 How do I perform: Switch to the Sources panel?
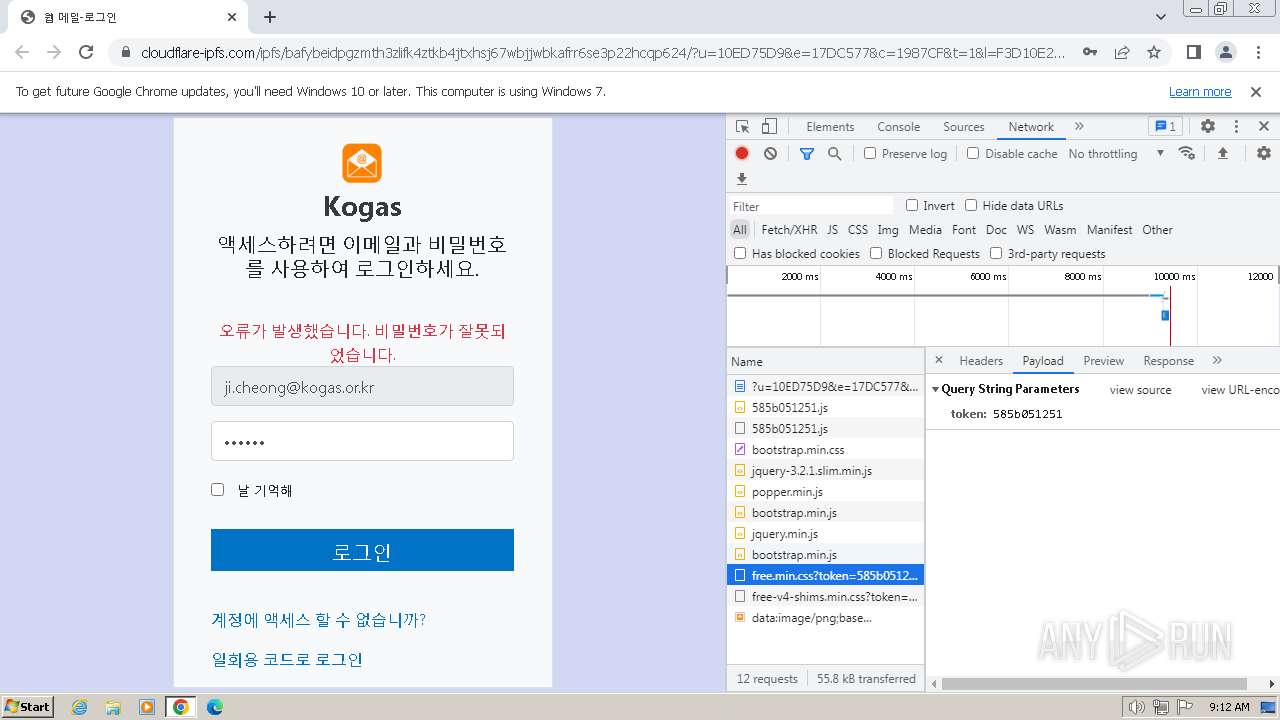(964, 127)
